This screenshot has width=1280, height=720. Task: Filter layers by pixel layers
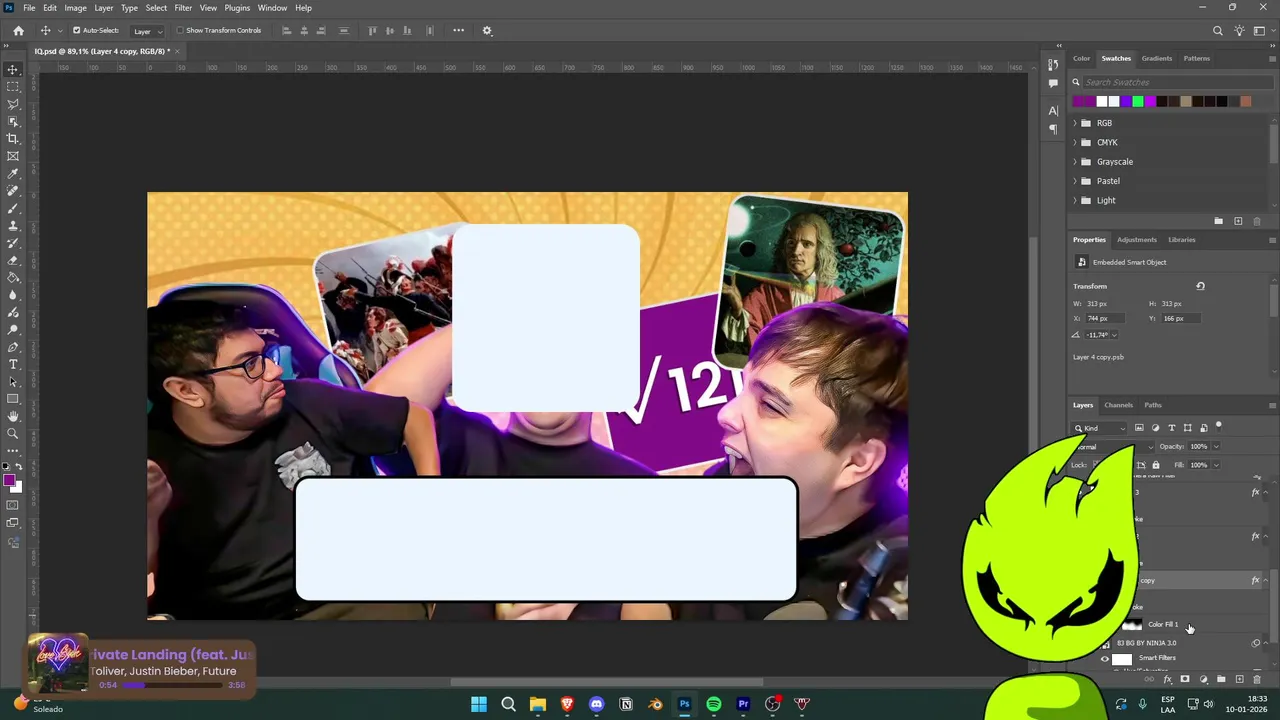(x=1139, y=428)
